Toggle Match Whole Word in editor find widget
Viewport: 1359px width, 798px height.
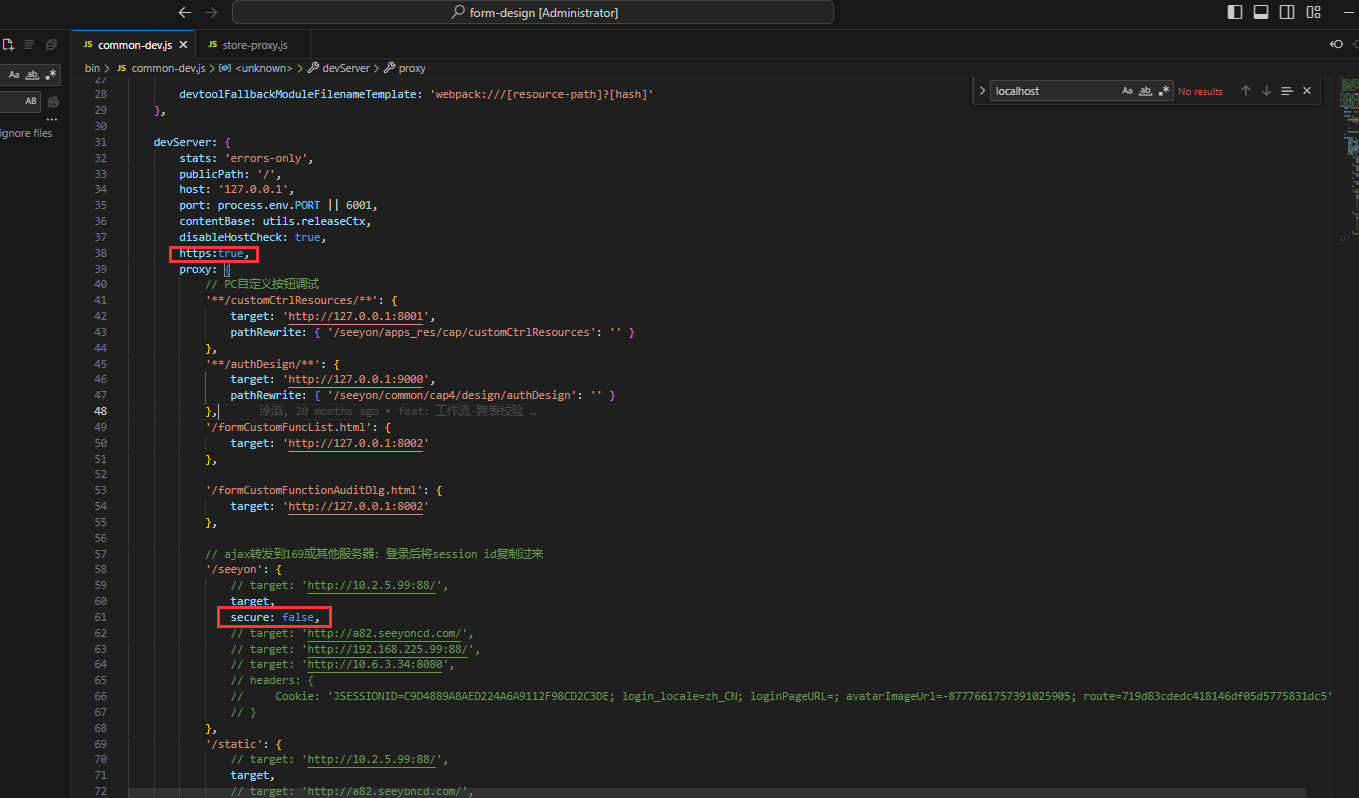(x=1146, y=91)
